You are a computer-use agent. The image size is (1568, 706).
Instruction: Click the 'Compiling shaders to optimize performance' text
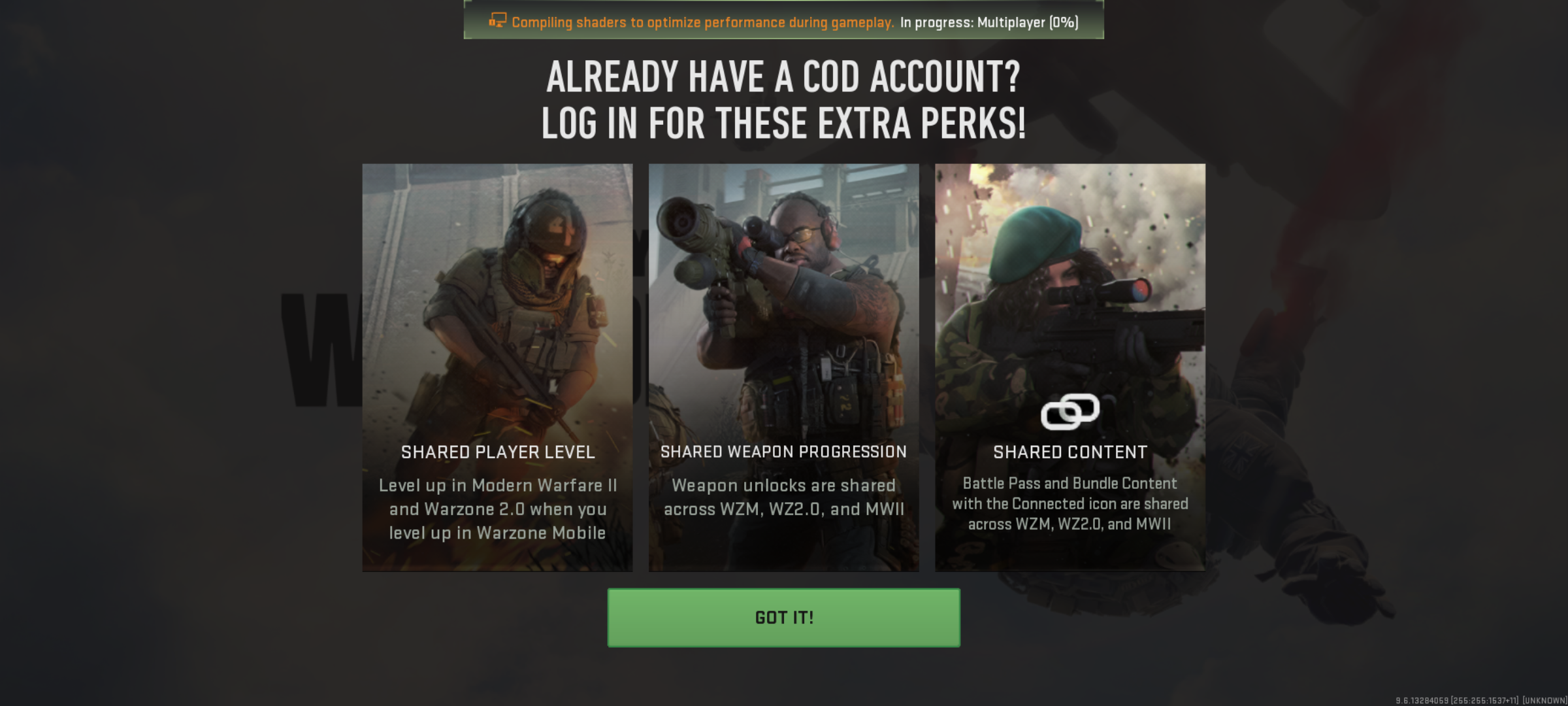[702, 22]
